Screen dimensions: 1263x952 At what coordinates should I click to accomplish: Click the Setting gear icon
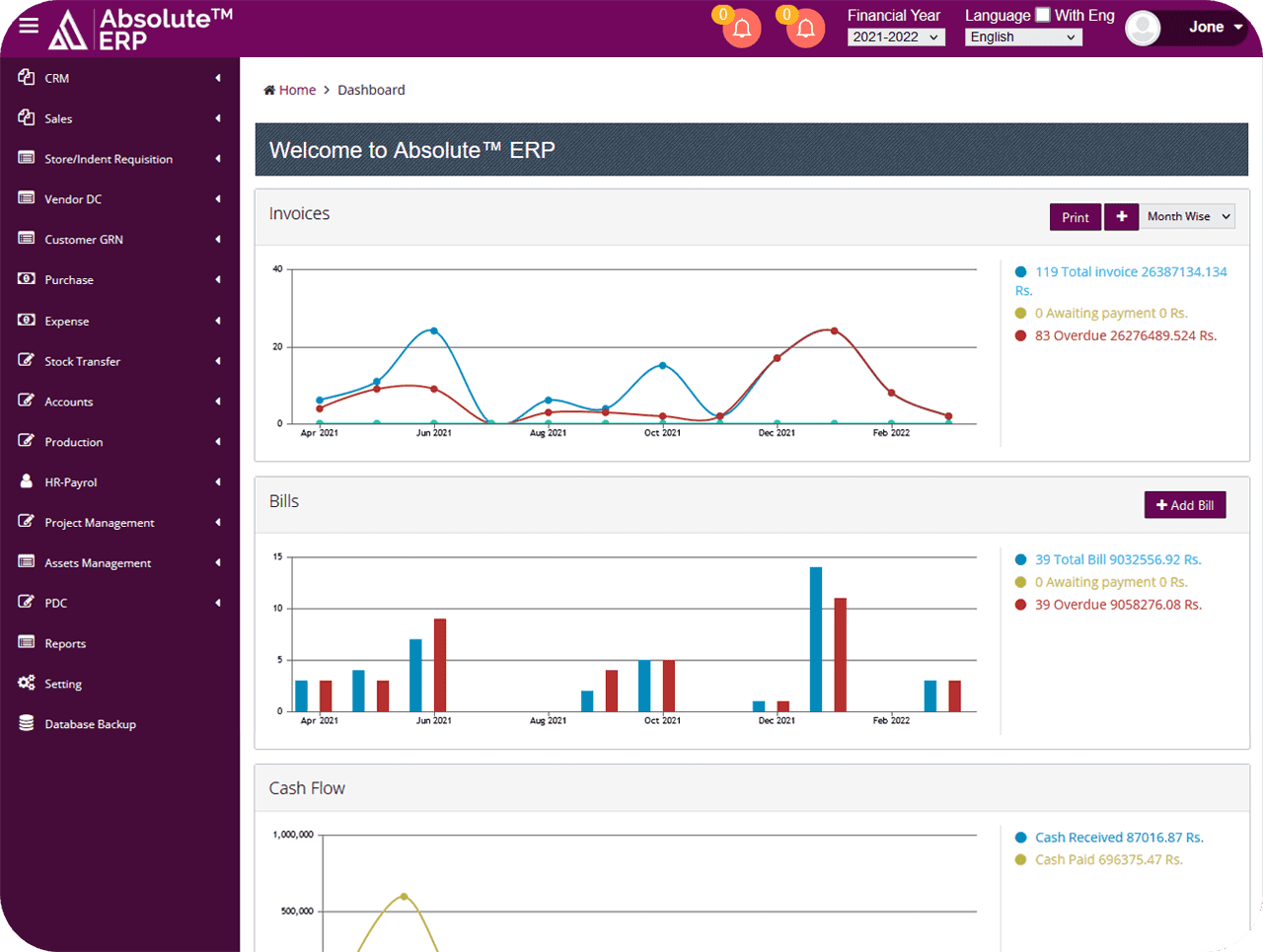[26, 683]
